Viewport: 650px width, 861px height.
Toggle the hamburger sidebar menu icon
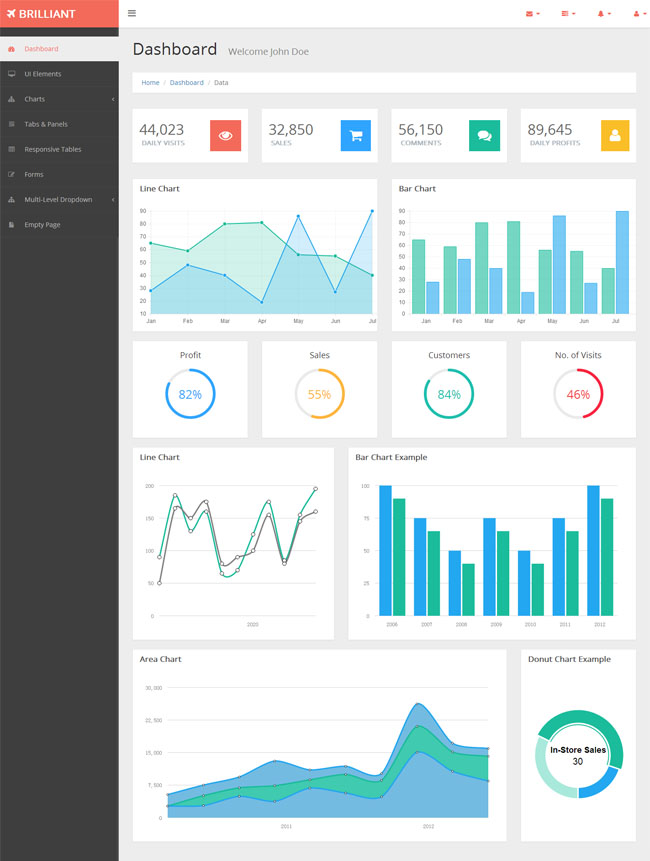coord(132,13)
